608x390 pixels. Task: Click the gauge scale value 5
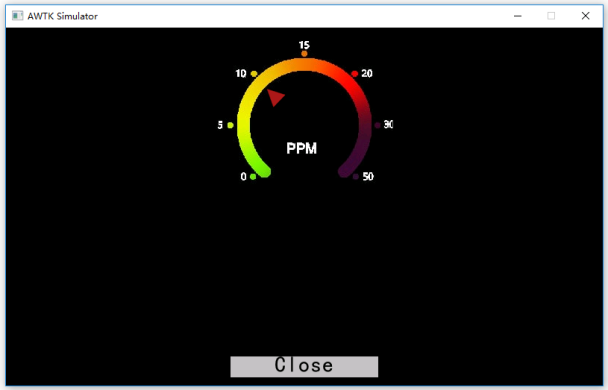220,125
